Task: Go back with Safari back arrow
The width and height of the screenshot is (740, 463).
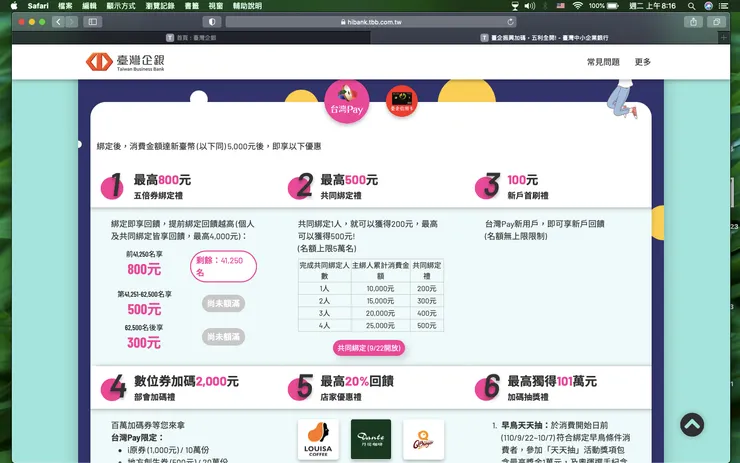Action: click(58, 22)
